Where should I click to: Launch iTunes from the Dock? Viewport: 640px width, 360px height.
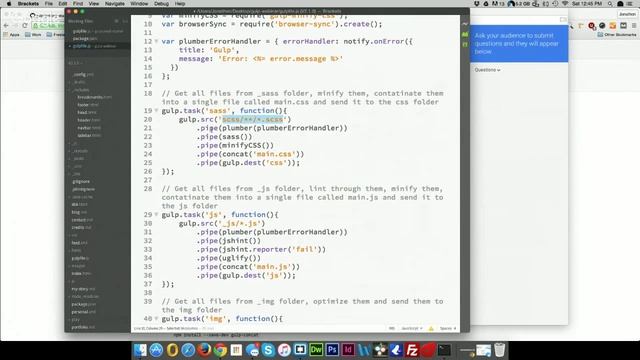pos(284,350)
